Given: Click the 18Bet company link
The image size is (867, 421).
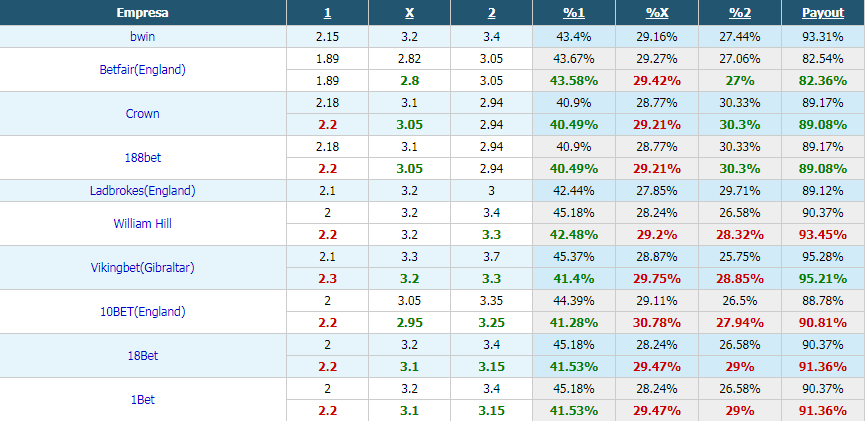Looking at the screenshot, I should pos(143,356).
